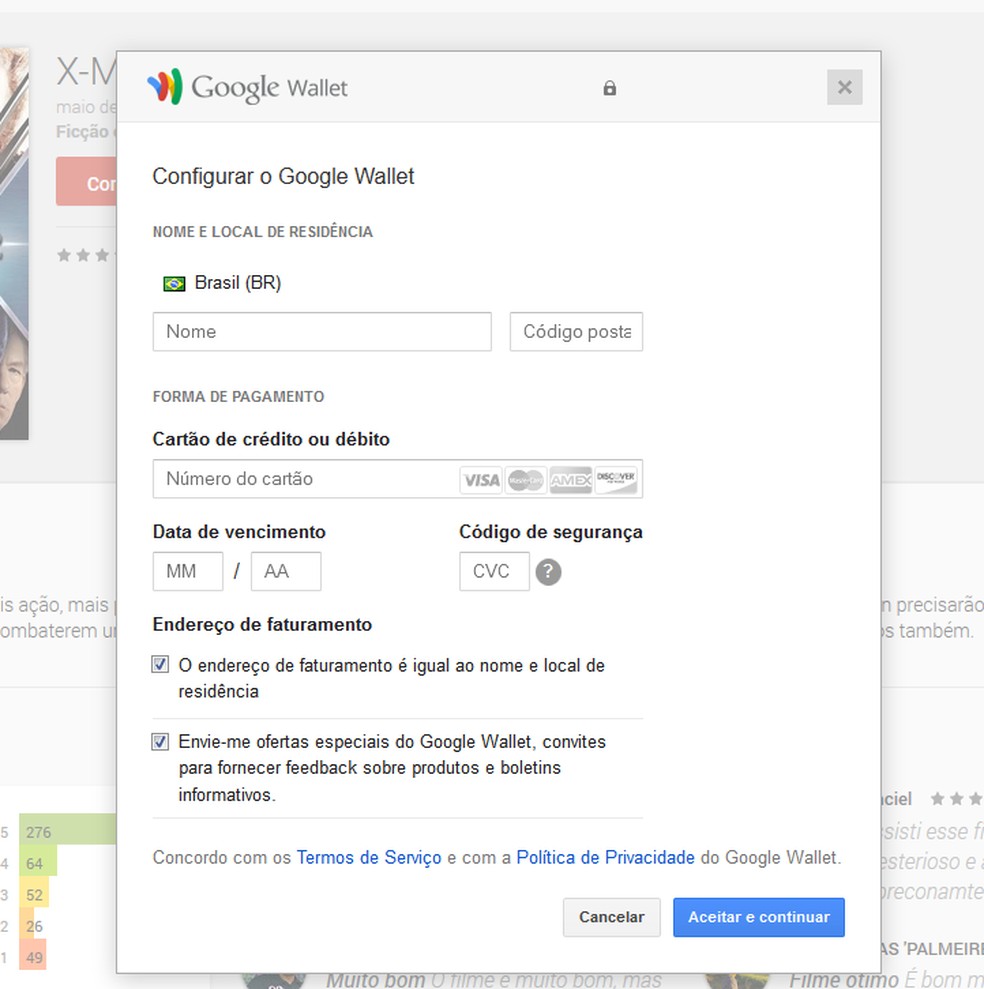Click the Código postal field

point(576,332)
